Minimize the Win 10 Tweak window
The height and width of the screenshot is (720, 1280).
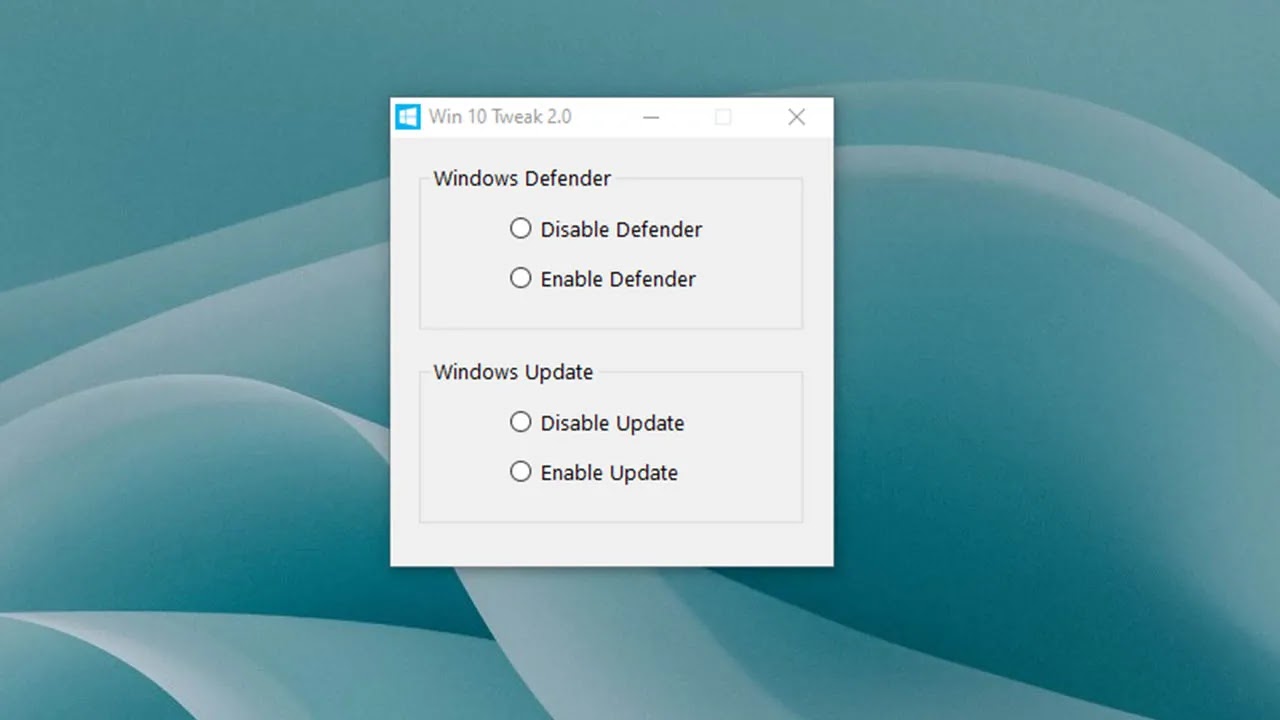[x=651, y=117]
